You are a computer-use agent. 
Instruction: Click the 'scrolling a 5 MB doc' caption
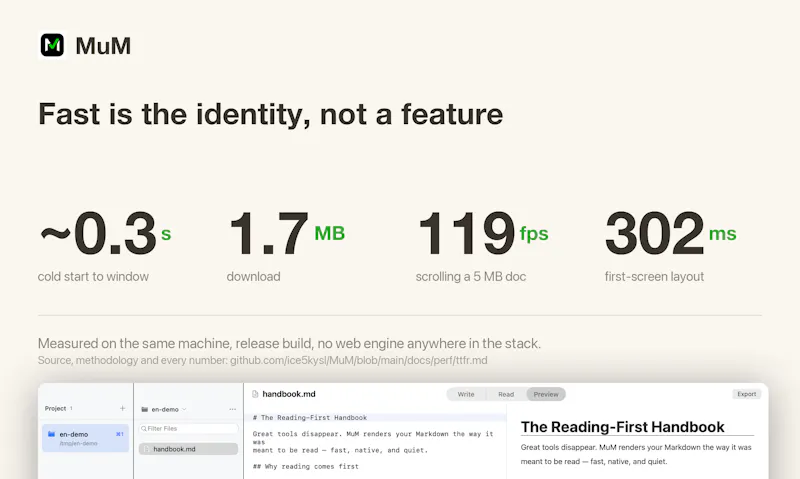click(x=470, y=276)
